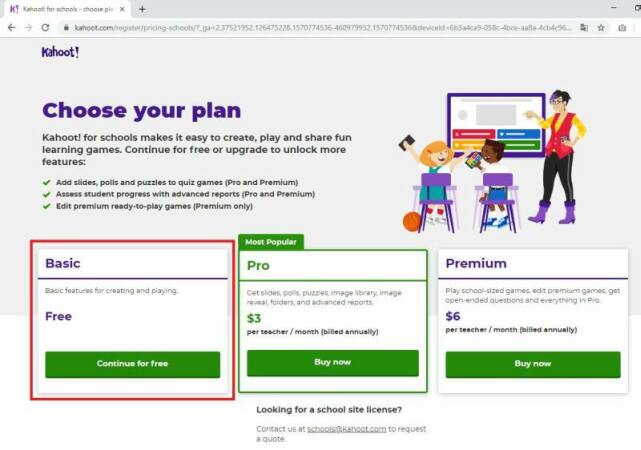
Task: Click the Kahoot! logo
Action: (x=61, y=52)
